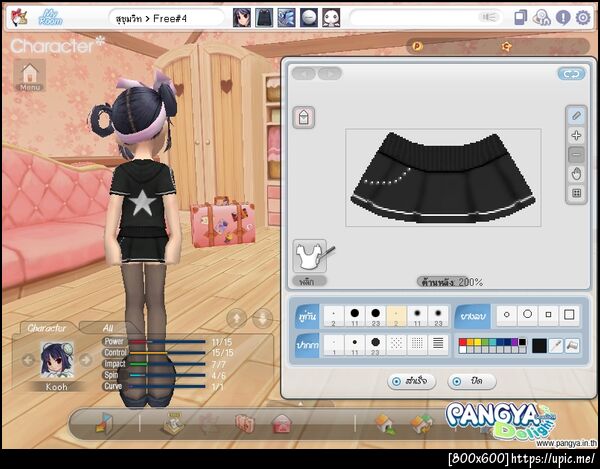Image resolution: width=600 pixels, height=469 pixels.
Task: Open the large current color box
Action: pos(539,346)
